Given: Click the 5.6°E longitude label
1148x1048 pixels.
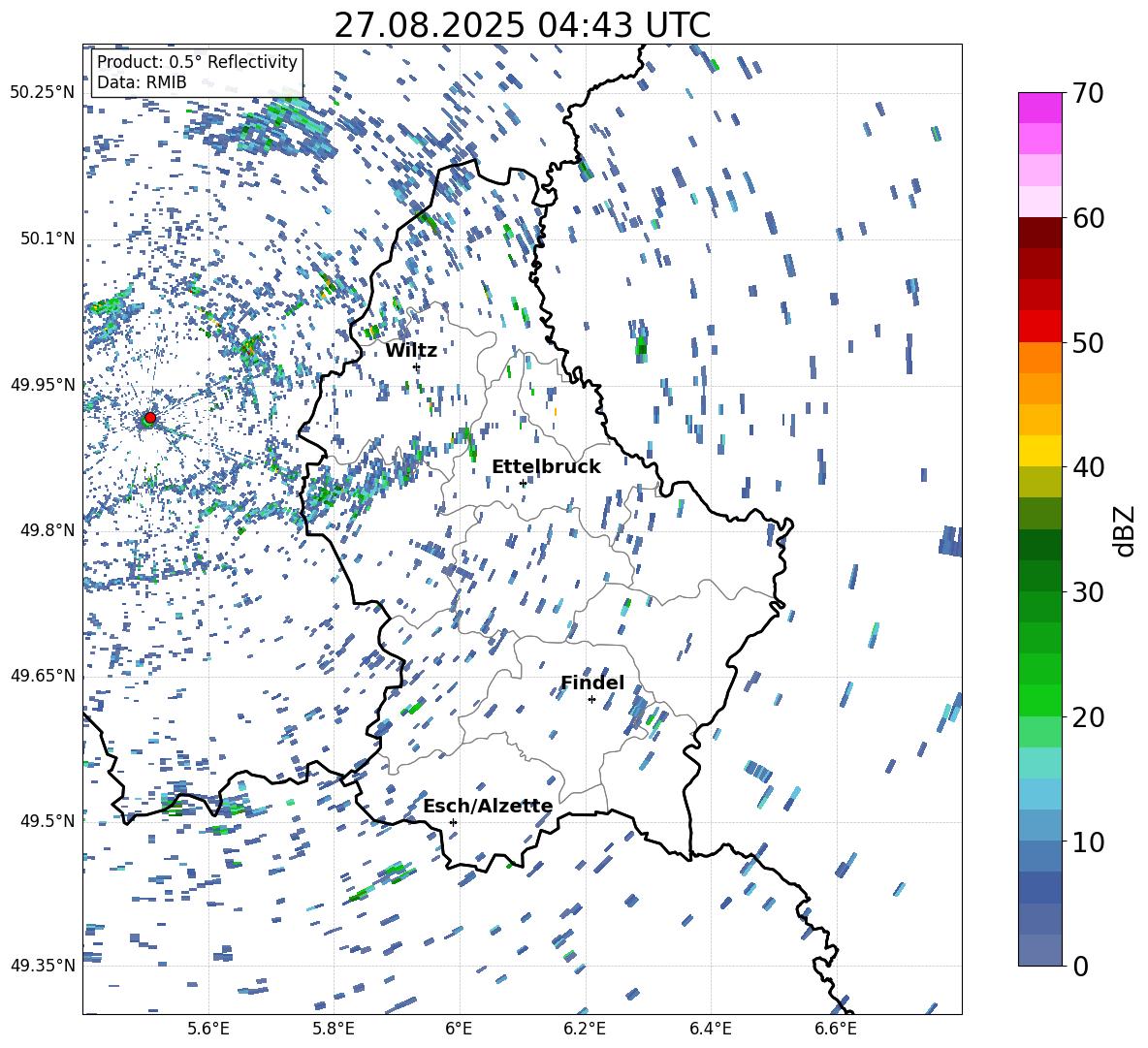Looking at the screenshot, I should click(207, 1029).
